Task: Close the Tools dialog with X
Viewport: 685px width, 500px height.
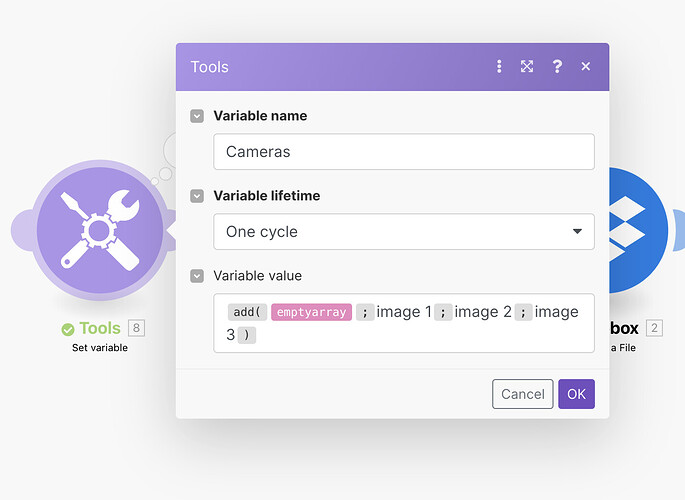Action: 586,67
